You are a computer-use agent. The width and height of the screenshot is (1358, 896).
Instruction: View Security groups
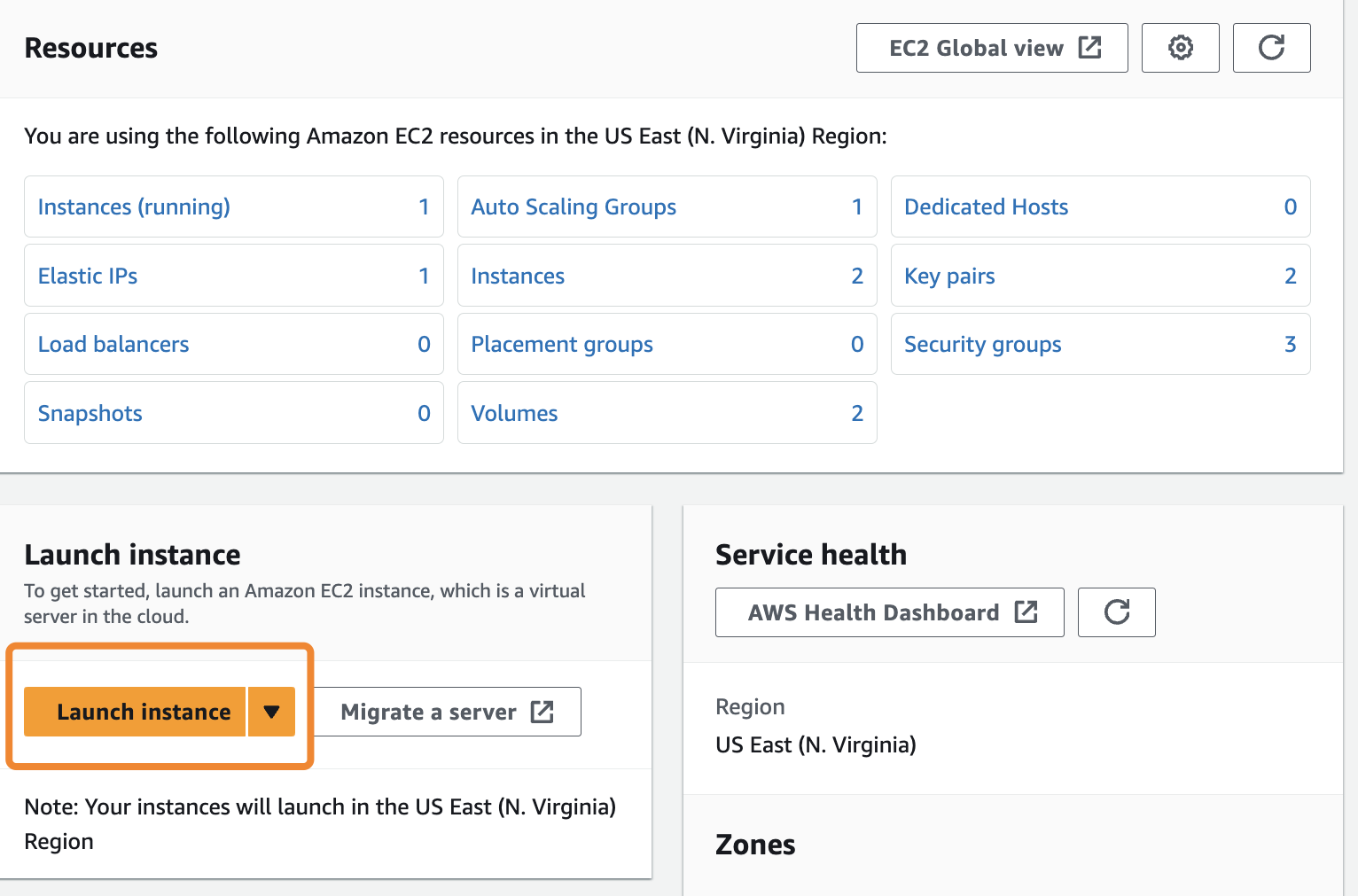tap(982, 344)
